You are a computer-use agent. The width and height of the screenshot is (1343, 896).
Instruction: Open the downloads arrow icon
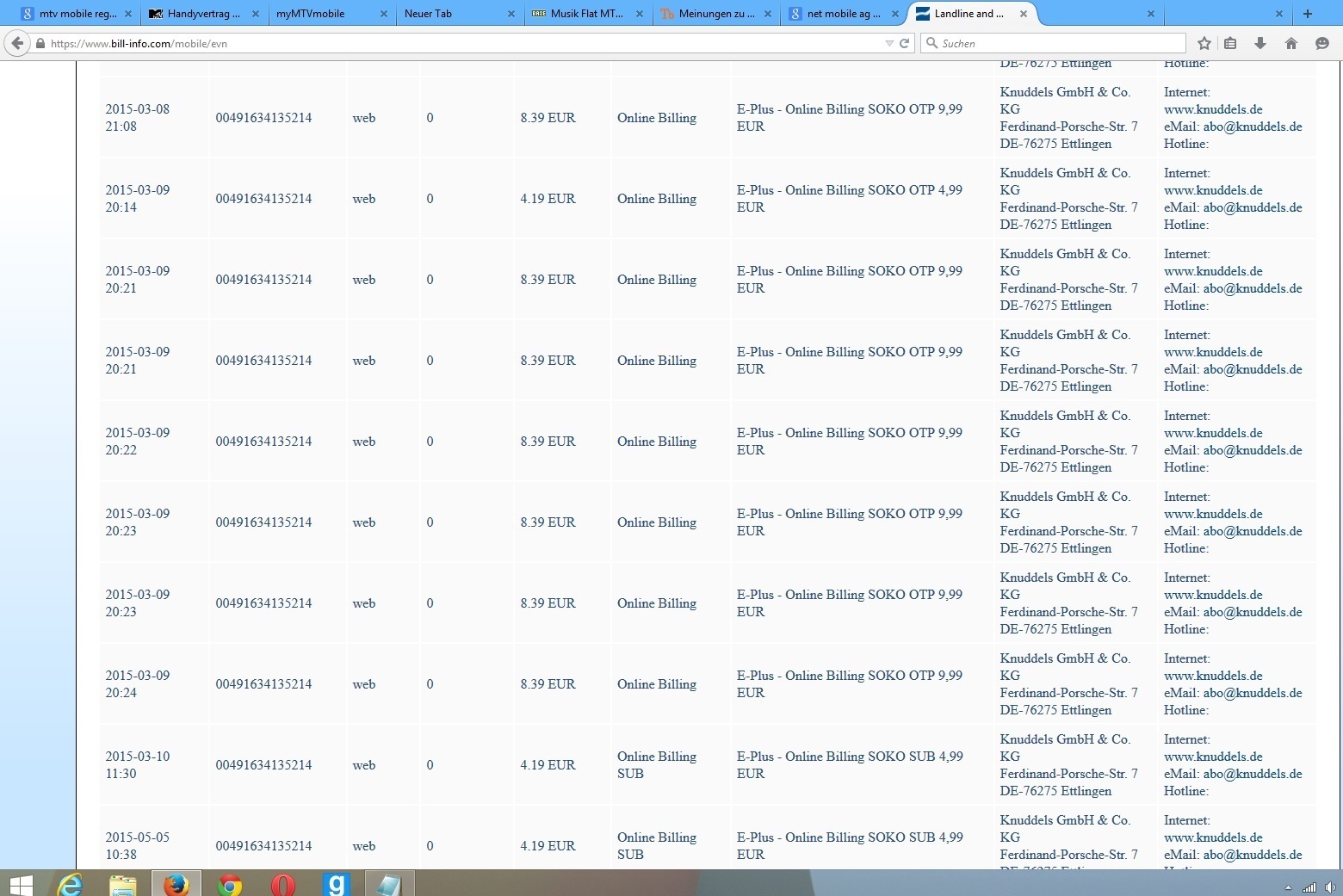1260,43
